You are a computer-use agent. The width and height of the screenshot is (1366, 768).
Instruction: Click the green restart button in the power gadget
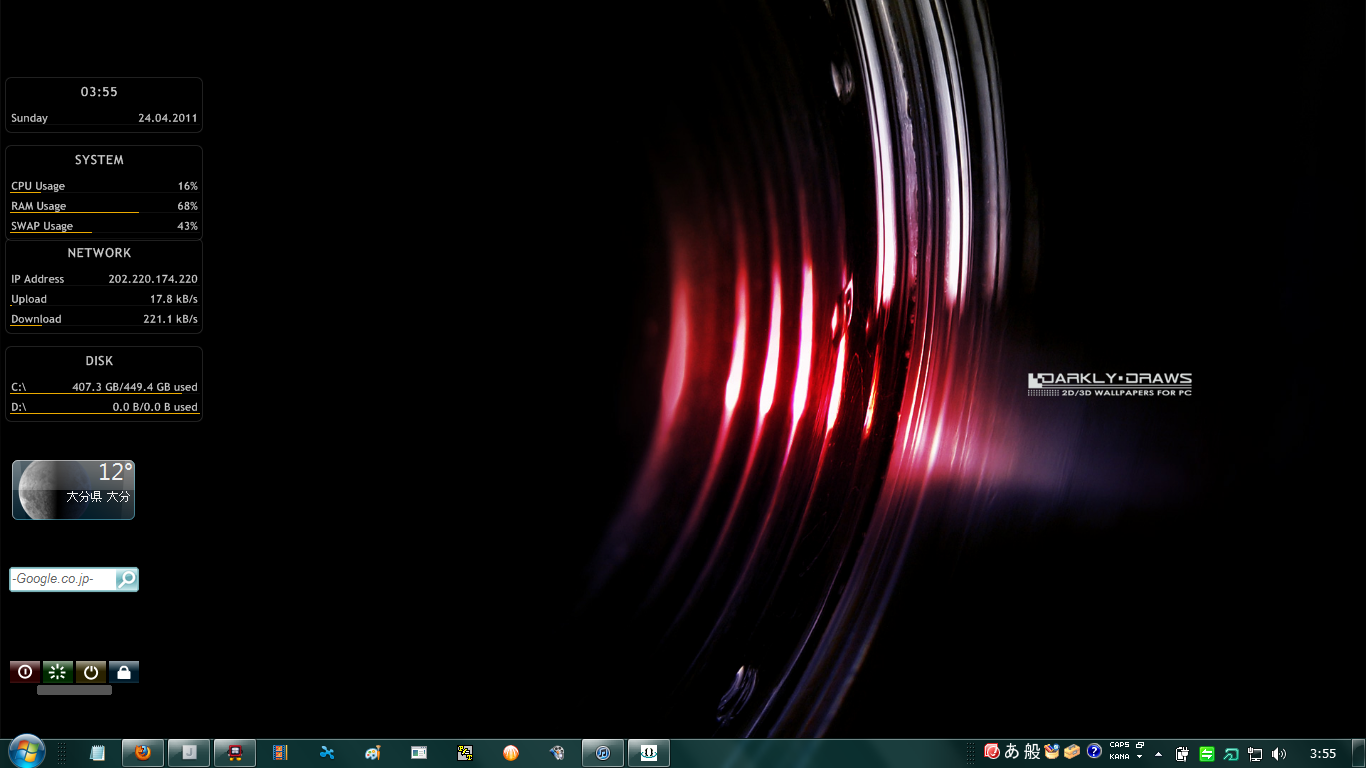(58, 672)
